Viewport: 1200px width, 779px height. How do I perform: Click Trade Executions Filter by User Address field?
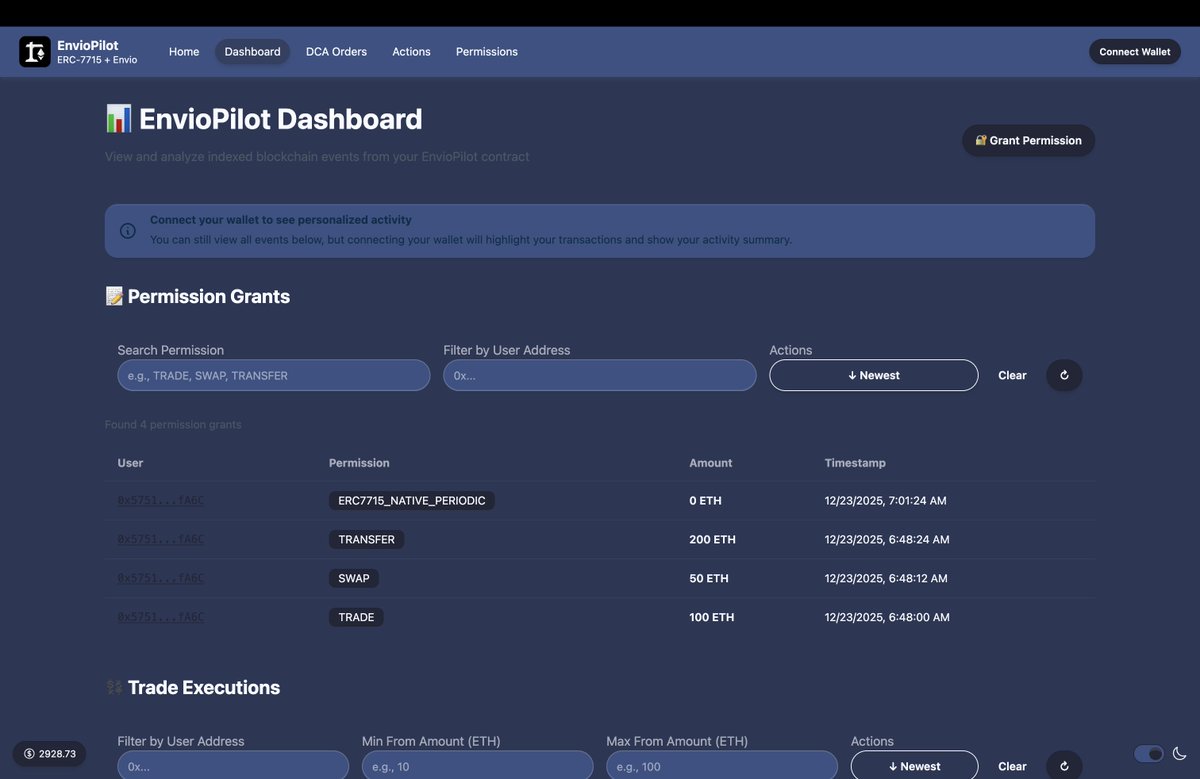[x=233, y=766]
